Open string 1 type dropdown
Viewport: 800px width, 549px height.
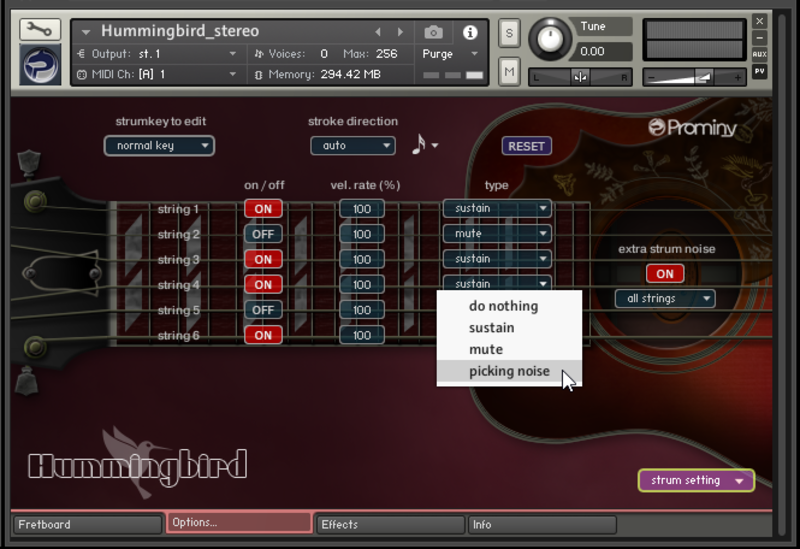[x=497, y=208]
